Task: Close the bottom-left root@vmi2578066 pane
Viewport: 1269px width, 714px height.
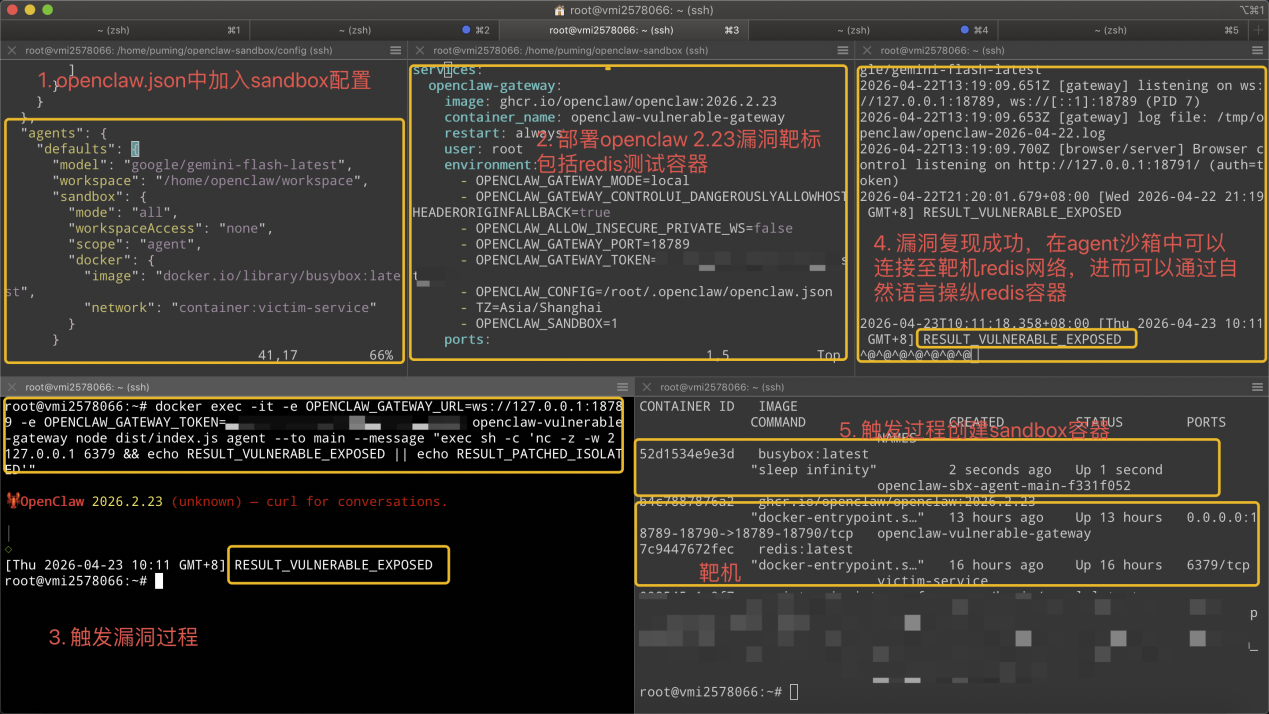Action: click(11, 386)
